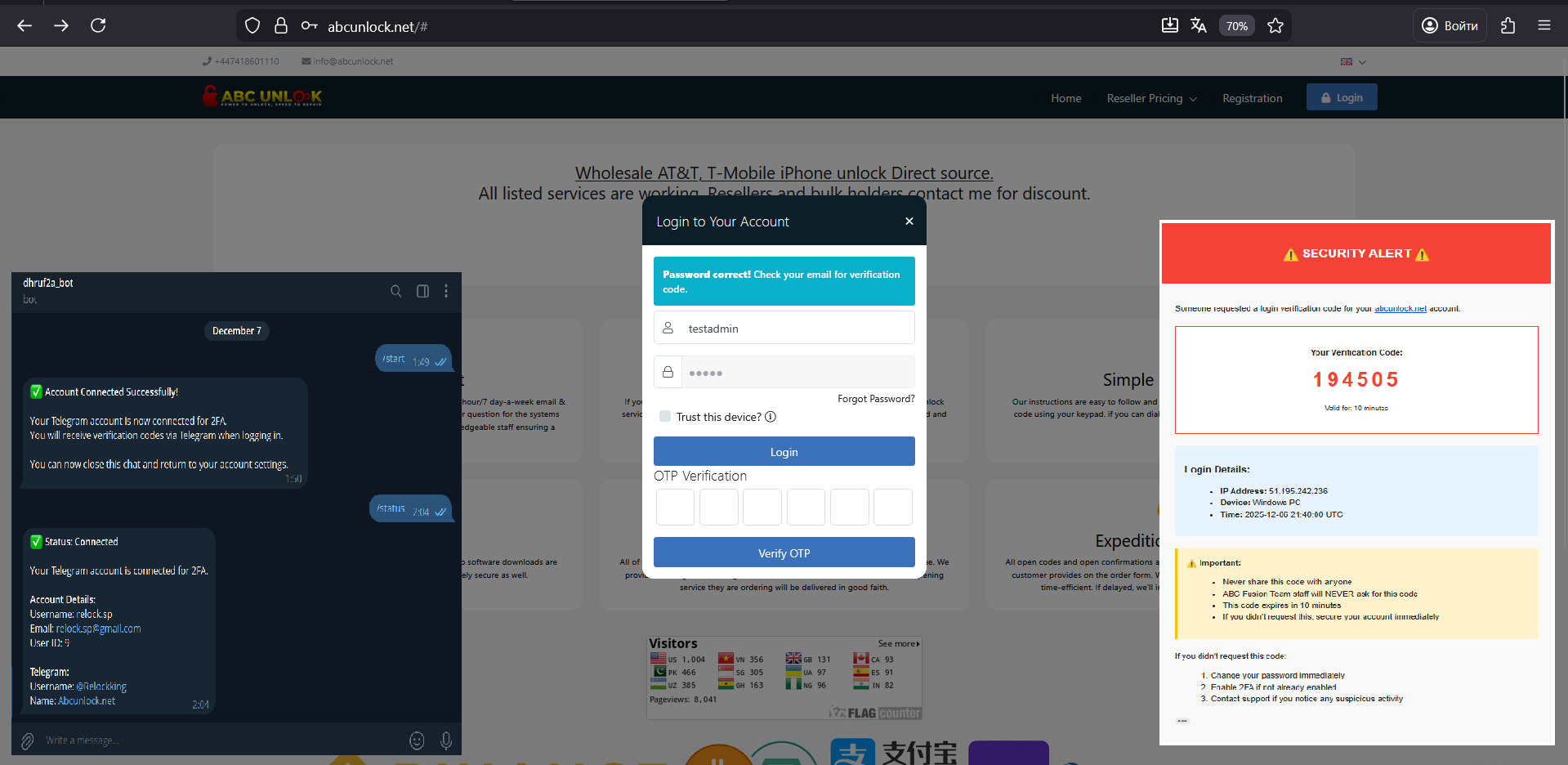Bookmark this page with the star icon
Screen dimensions: 1568x765
(1275, 26)
